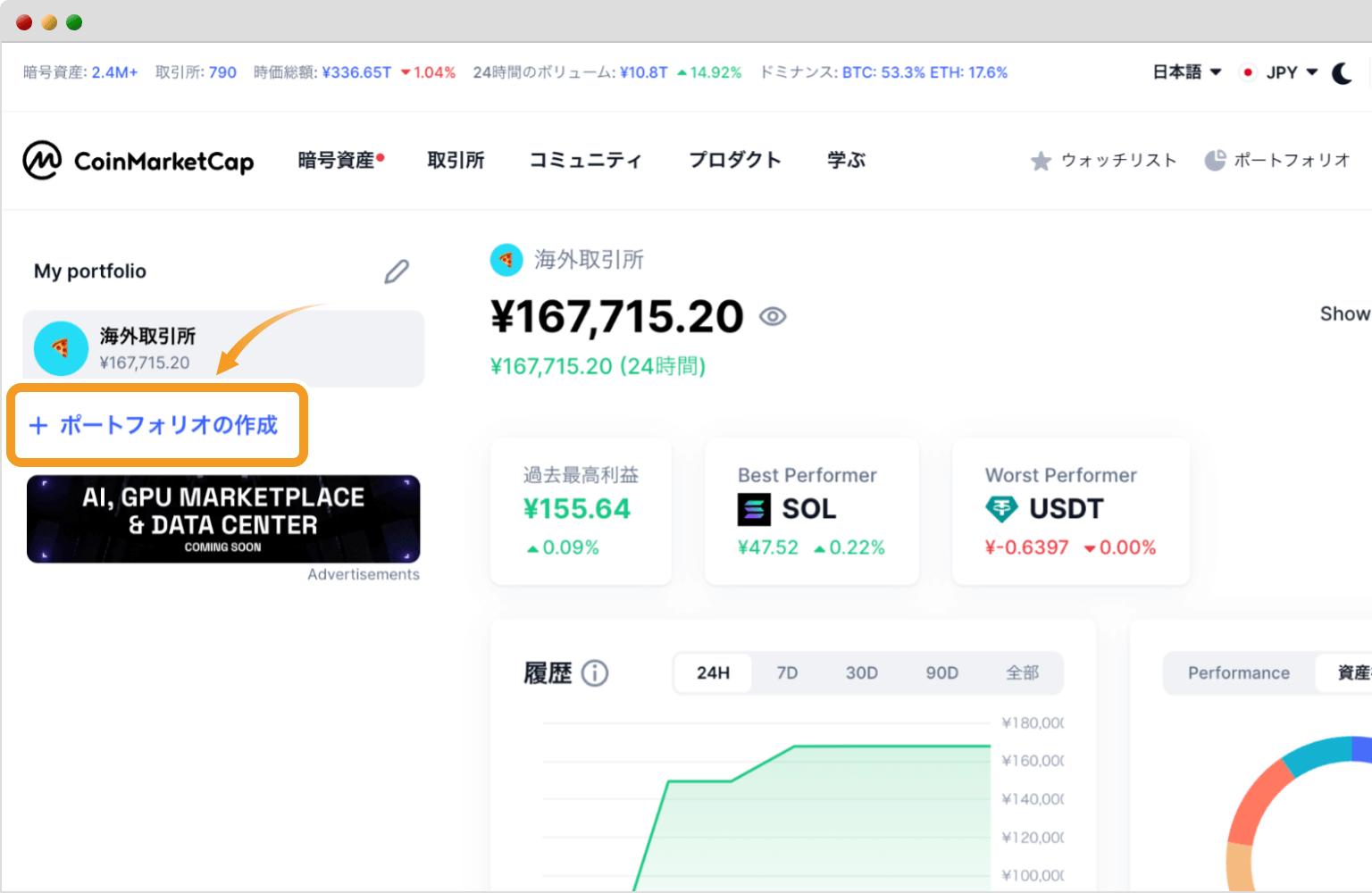Screen dimensions: 1372x893
Task: Select the 7D chart range tab
Action: [787, 672]
